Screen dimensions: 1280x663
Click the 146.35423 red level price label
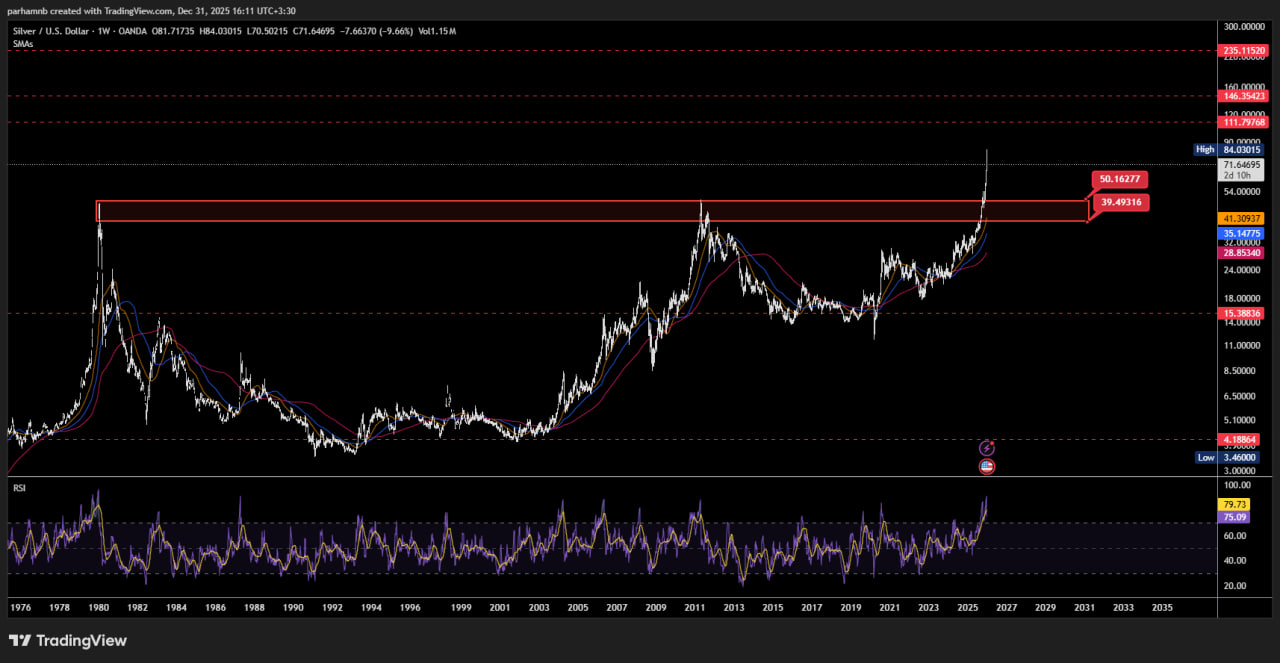(x=1243, y=96)
